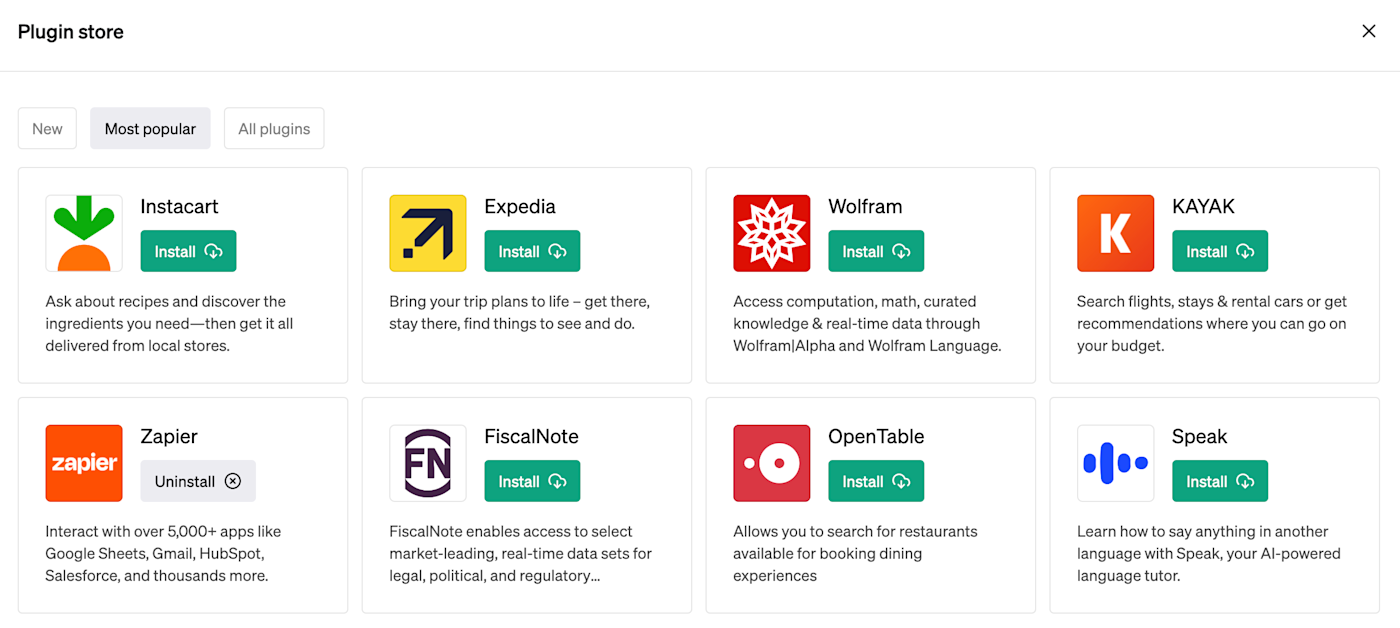The image size is (1400, 628).
Task: Install the Expedia plugin
Action: click(x=532, y=251)
